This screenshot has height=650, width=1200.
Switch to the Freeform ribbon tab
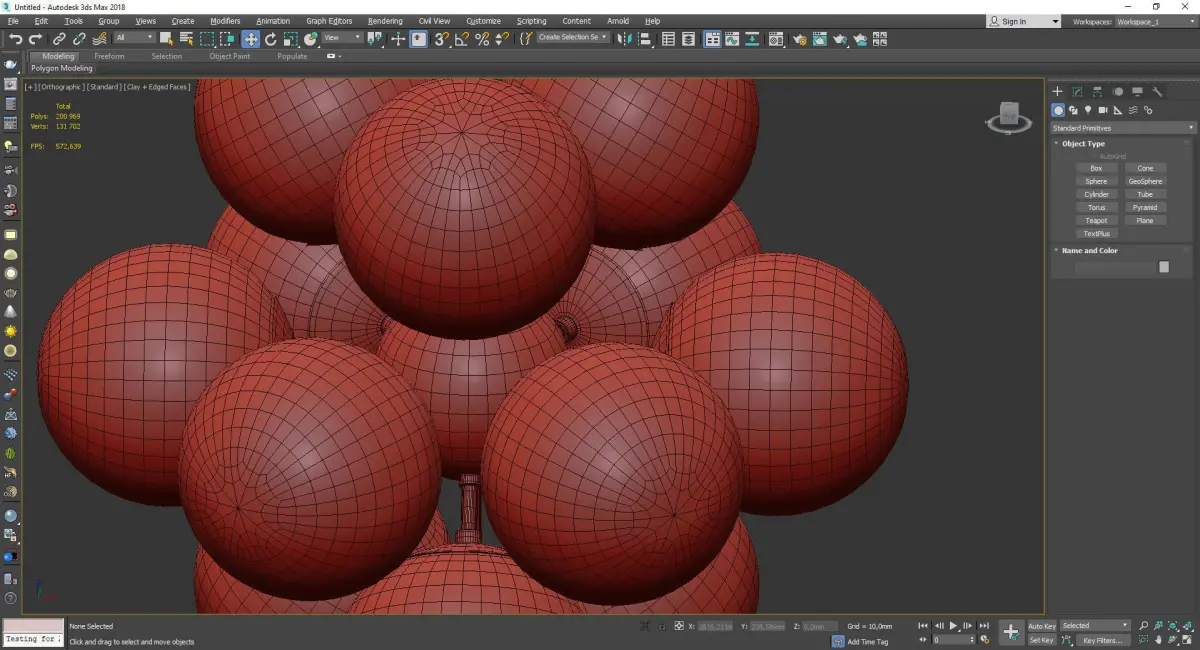[x=109, y=56]
